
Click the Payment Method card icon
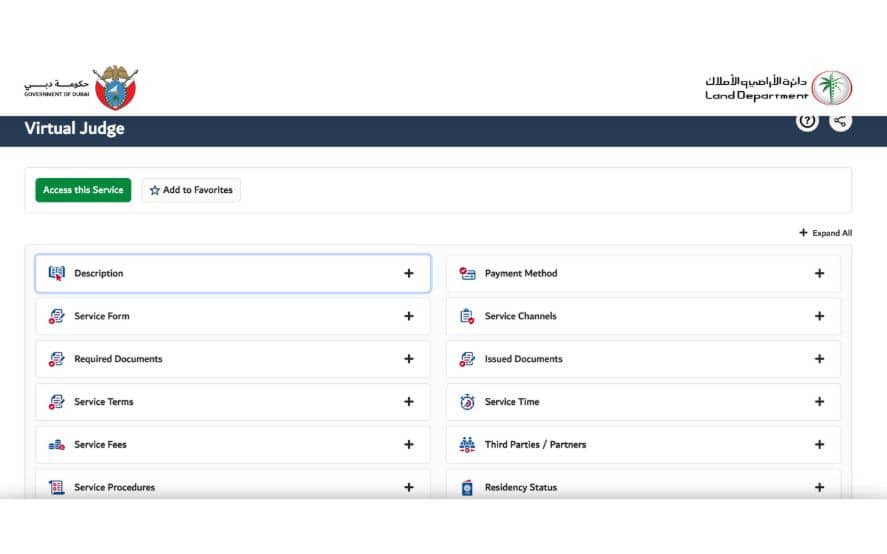pyautogui.click(x=467, y=273)
